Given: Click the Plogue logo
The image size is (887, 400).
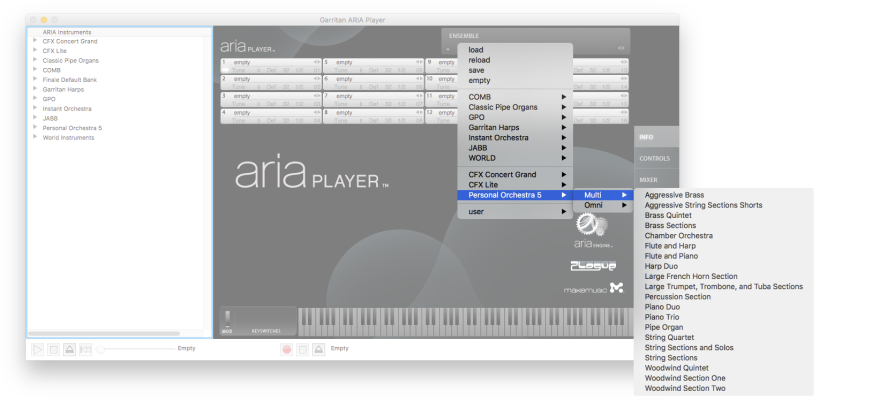Looking at the screenshot, I should click(x=593, y=265).
